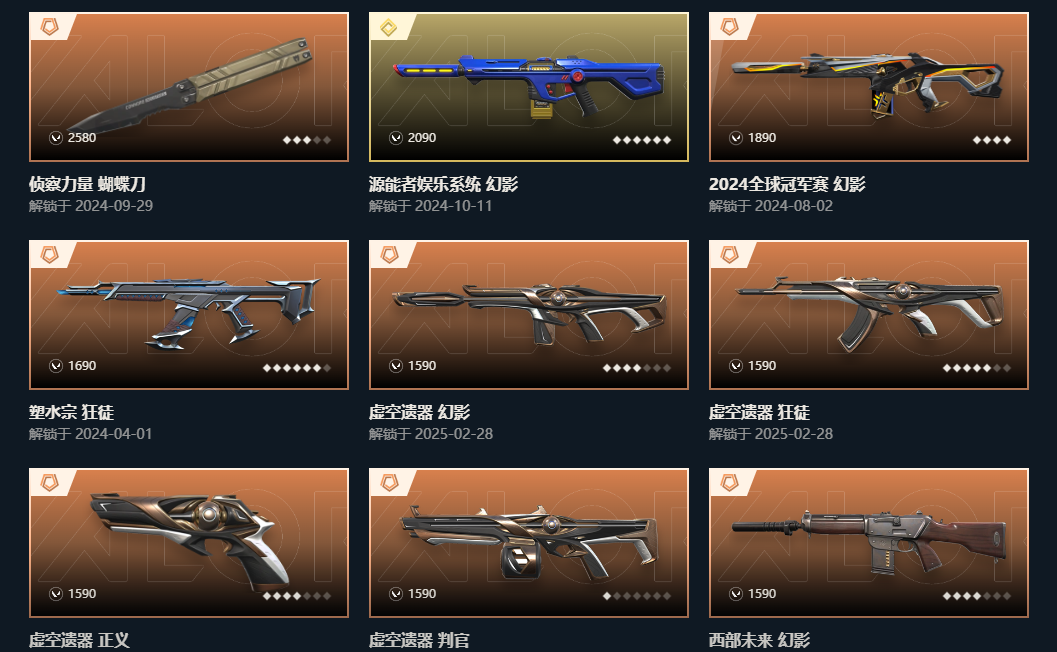
Task: Open the 源能者娱乐系统 幻影 skin card
Action: coord(528,87)
